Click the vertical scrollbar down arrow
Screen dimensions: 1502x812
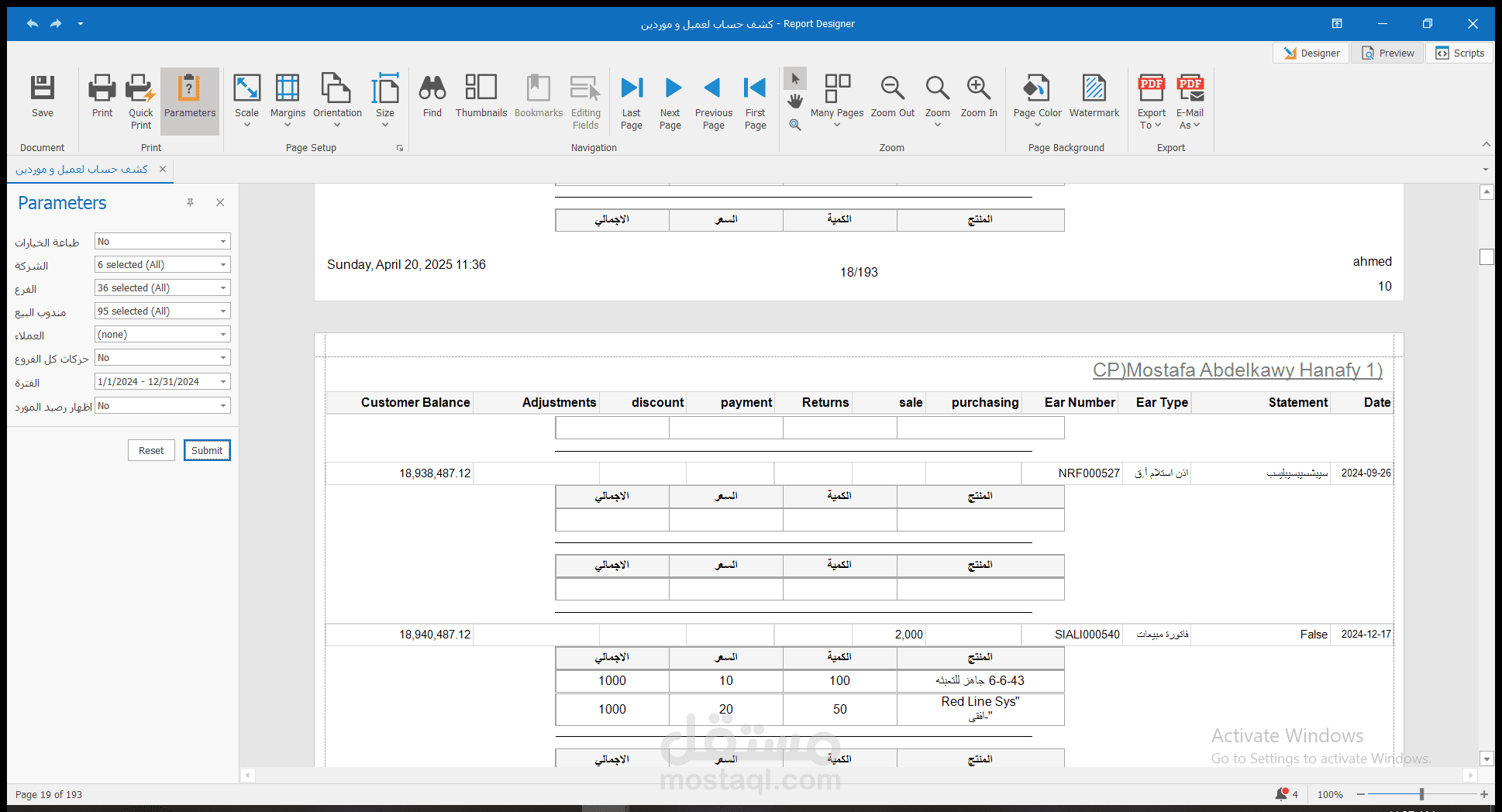[1486, 759]
